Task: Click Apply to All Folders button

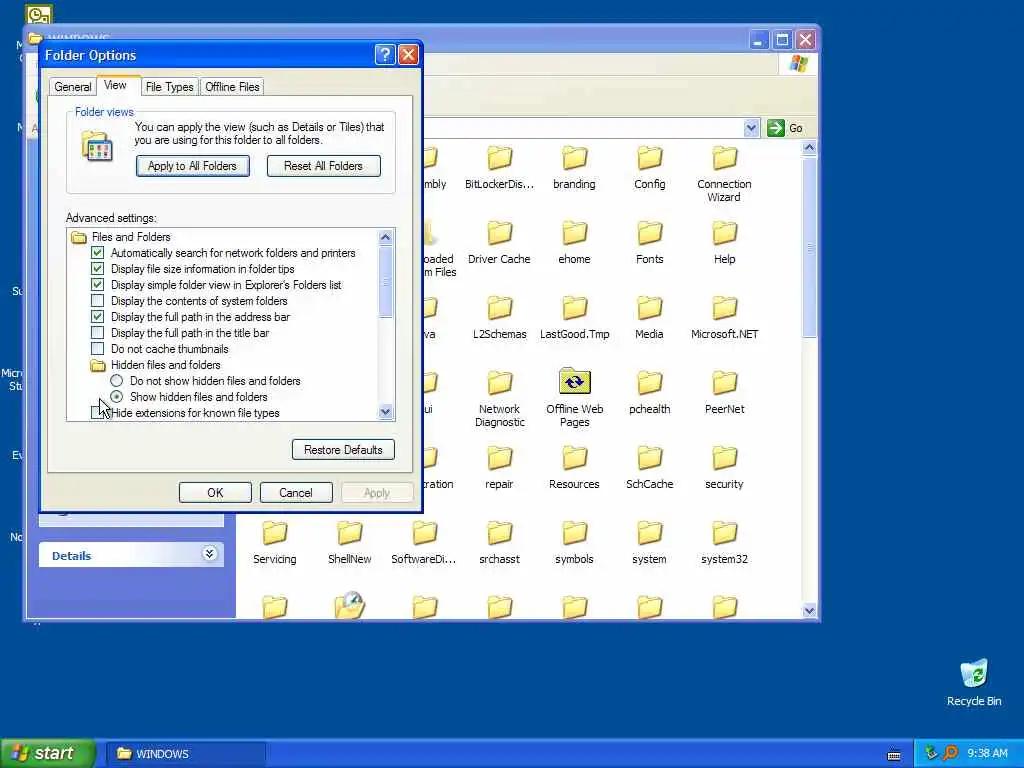Action: coord(192,166)
